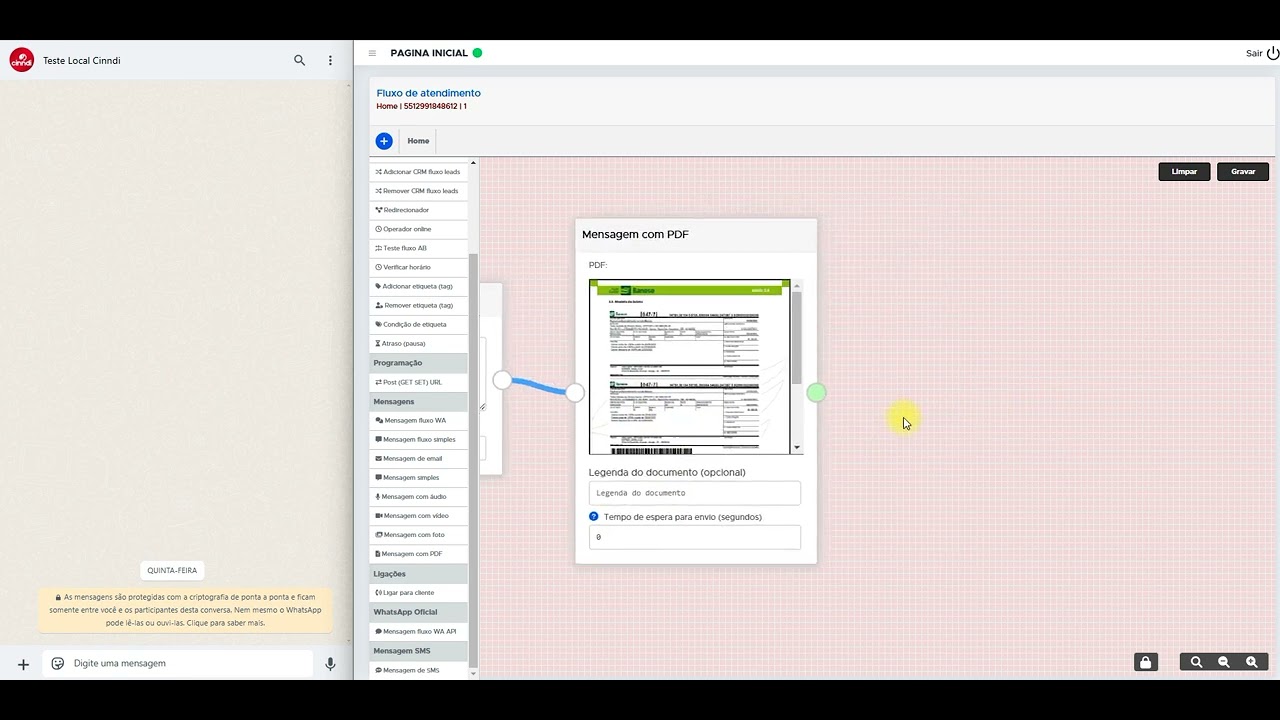1280x720 pixels.
Task: Open WhatsApp search in Teste Local Cinndi chat
Action: [x=299, y=60]
